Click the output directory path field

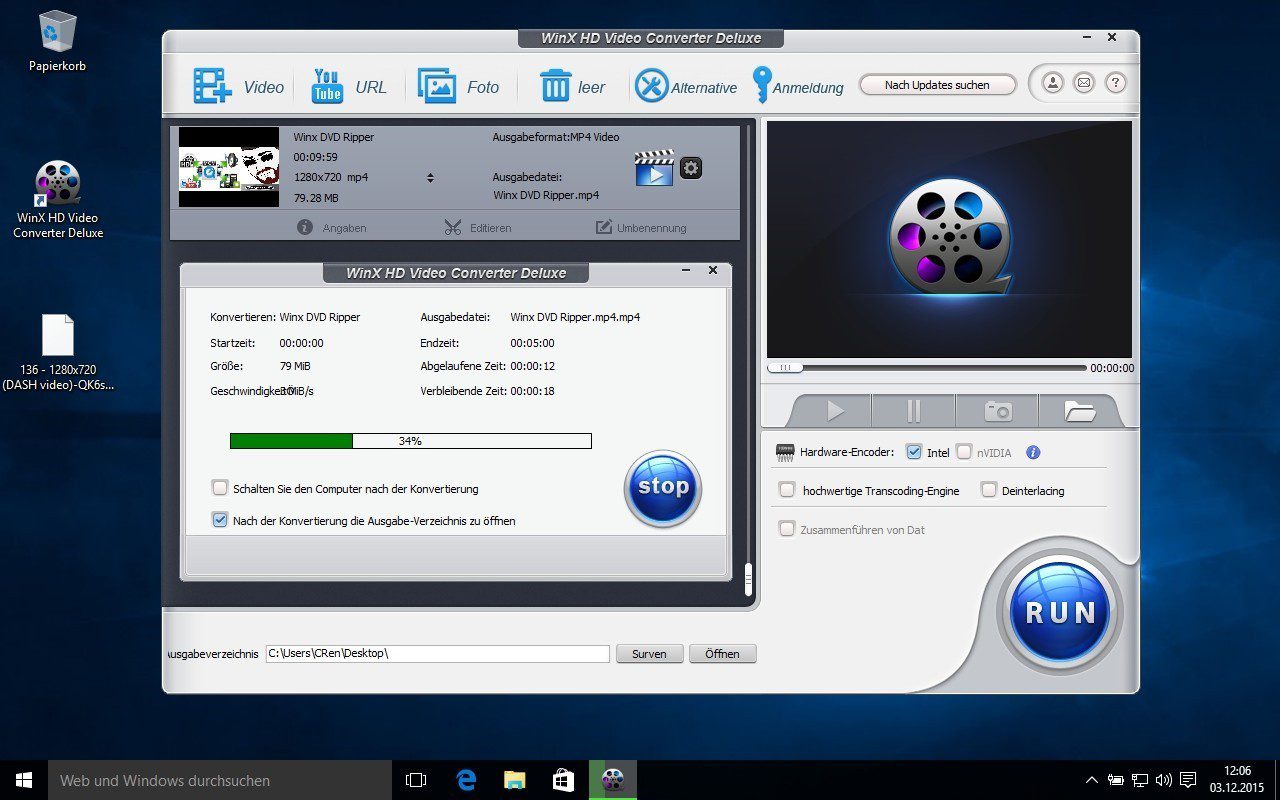437,654
